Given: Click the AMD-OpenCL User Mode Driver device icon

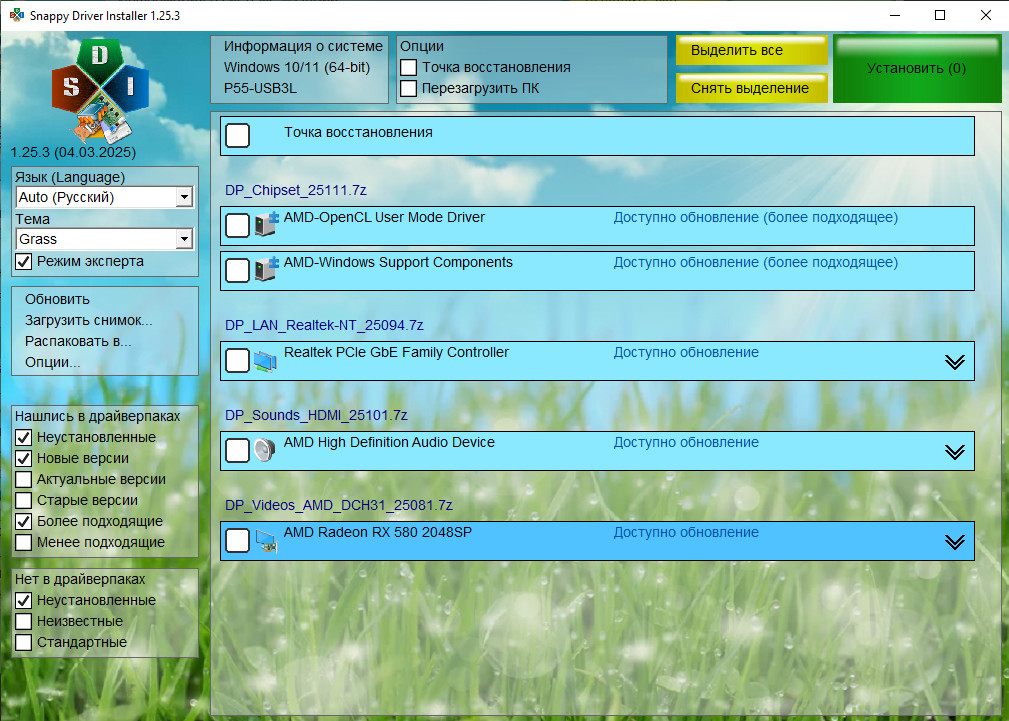Looking at the screenshot, I should point(266,223).
